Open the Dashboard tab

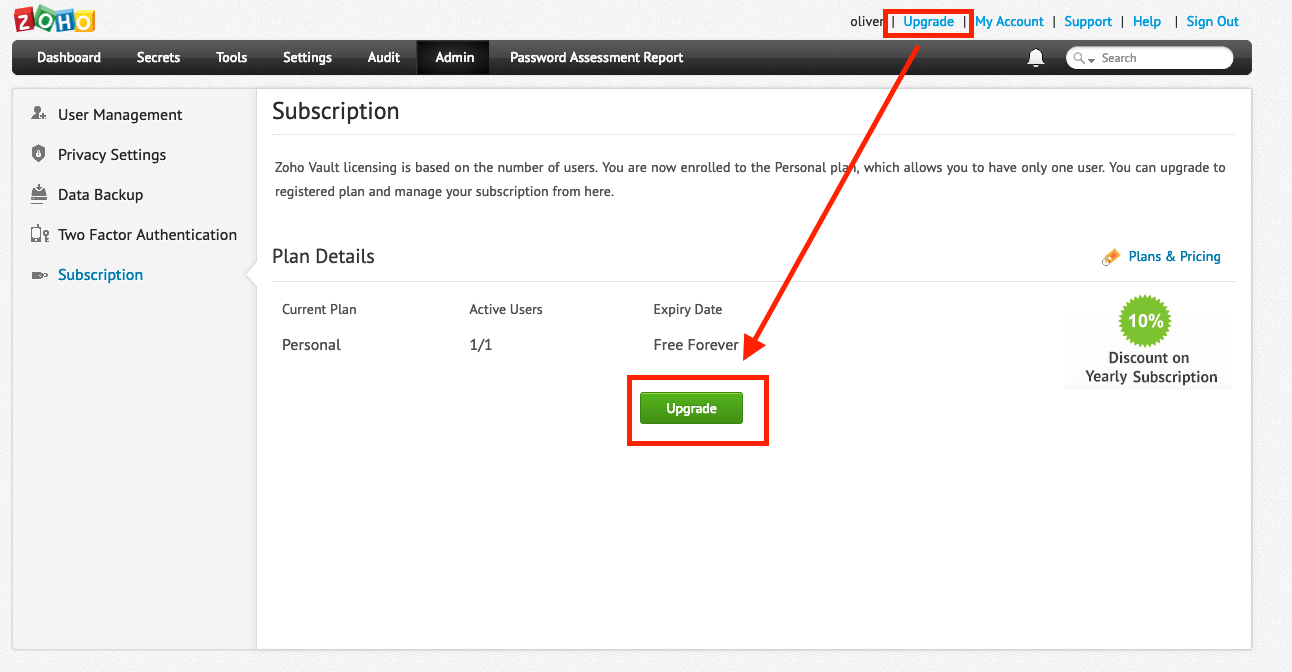point(69,57)
